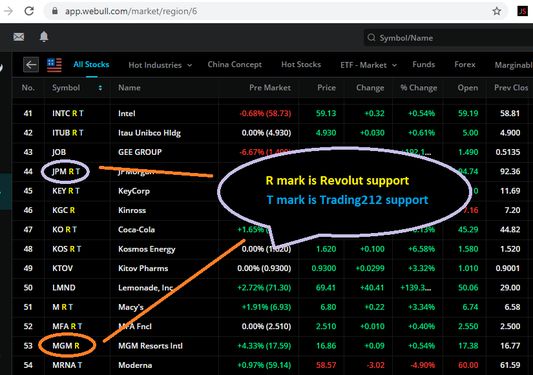Select the KO symbol
The height and width of the screenshot is (375, 533).
click(58, 229)
